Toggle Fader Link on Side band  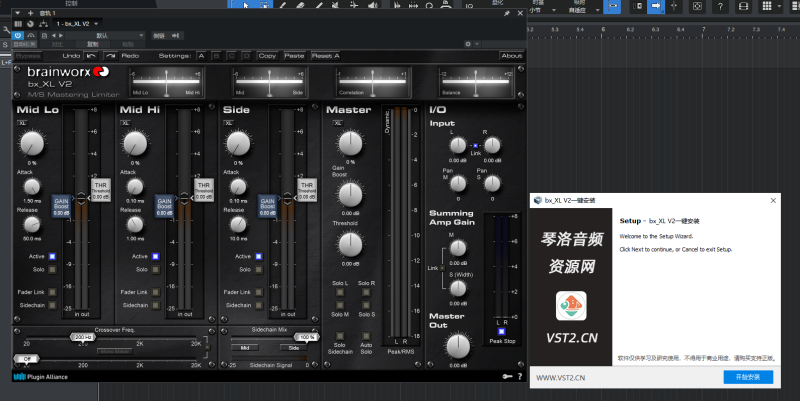pyautogui.click(x=259, y=292)
